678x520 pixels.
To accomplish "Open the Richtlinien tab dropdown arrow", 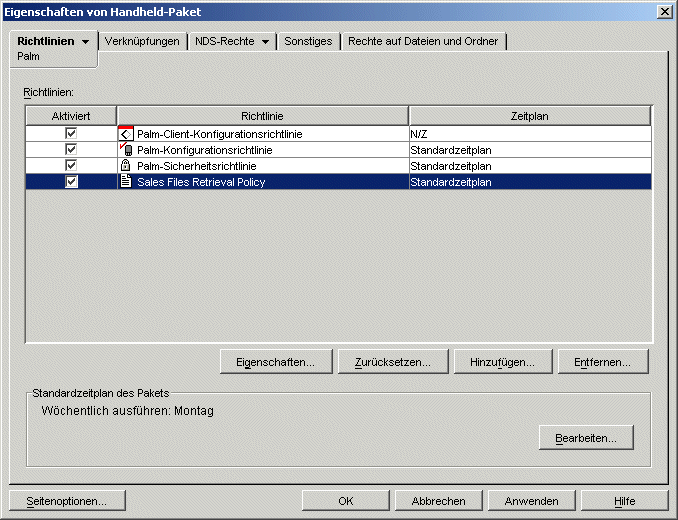I will pyautogui.click(x=86, y=42).
